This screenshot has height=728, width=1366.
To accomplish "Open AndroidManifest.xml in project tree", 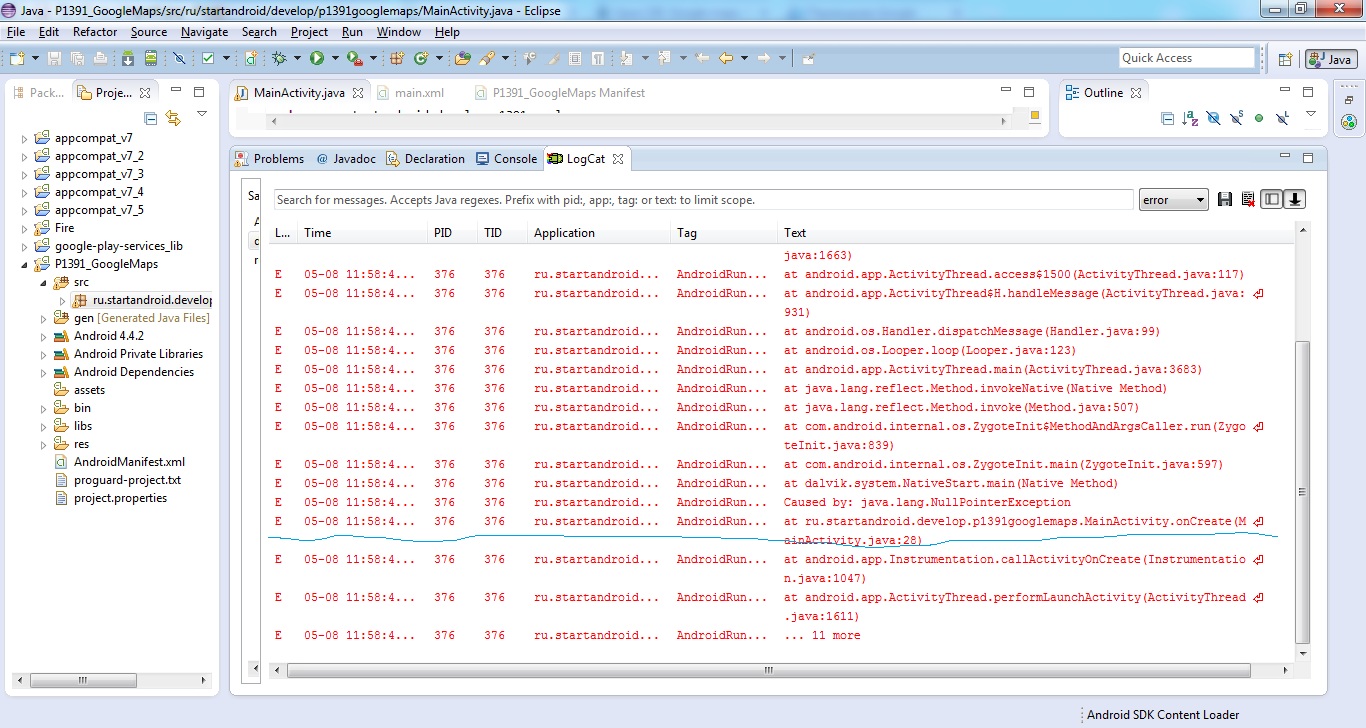I will tap(129, 462).
